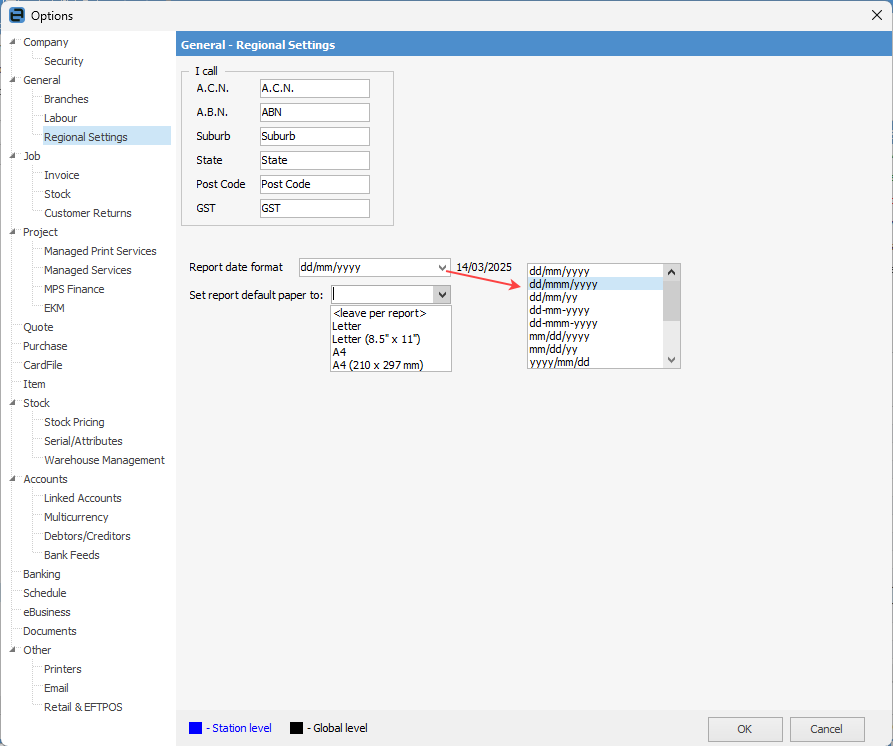The image size is (893, 746).
Task: Choose dd/mmm/yyyy from the date format list
Action: (562, 283)
